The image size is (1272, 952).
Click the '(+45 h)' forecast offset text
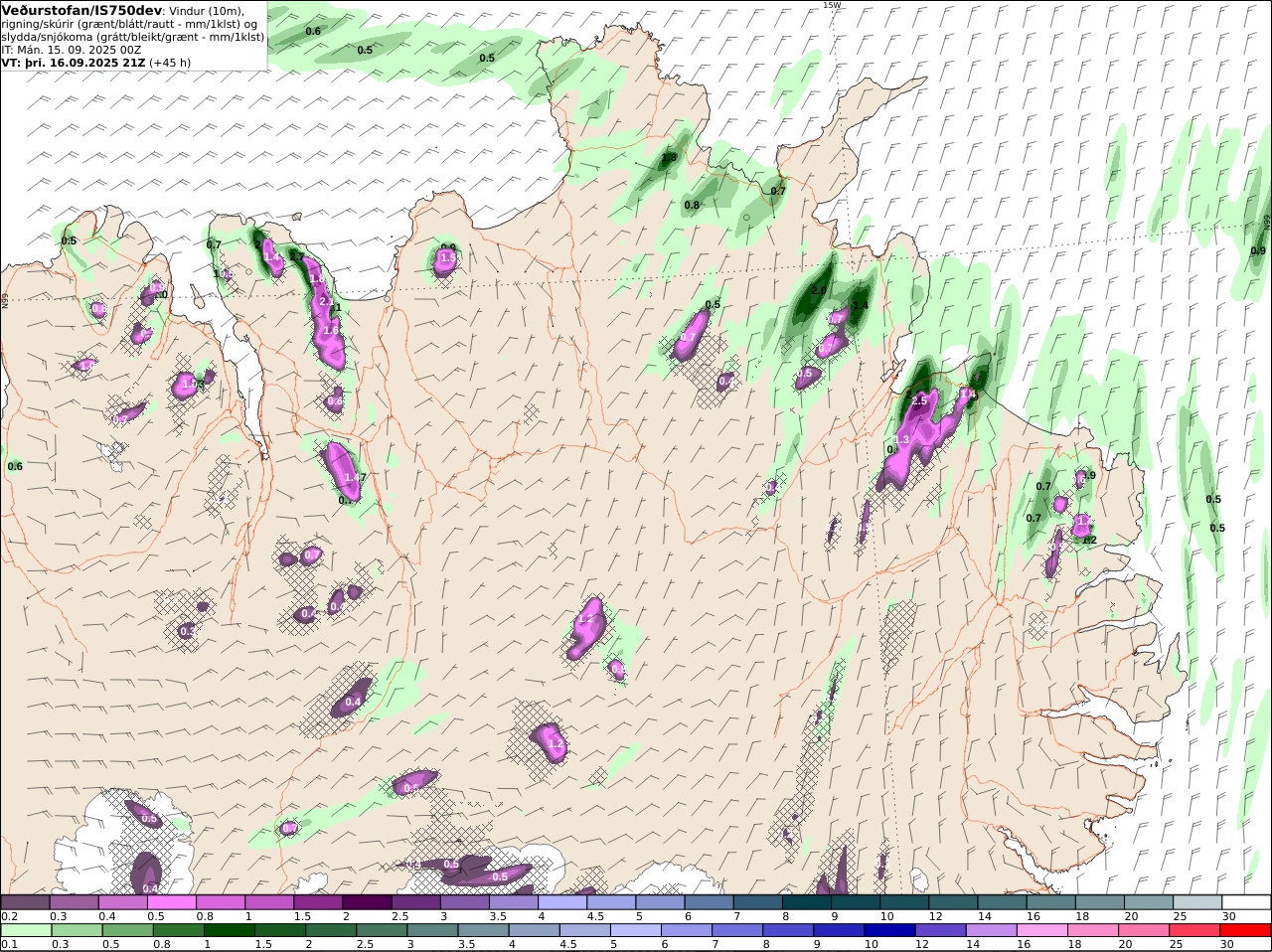pyautogui.click(x=170, y=63)
